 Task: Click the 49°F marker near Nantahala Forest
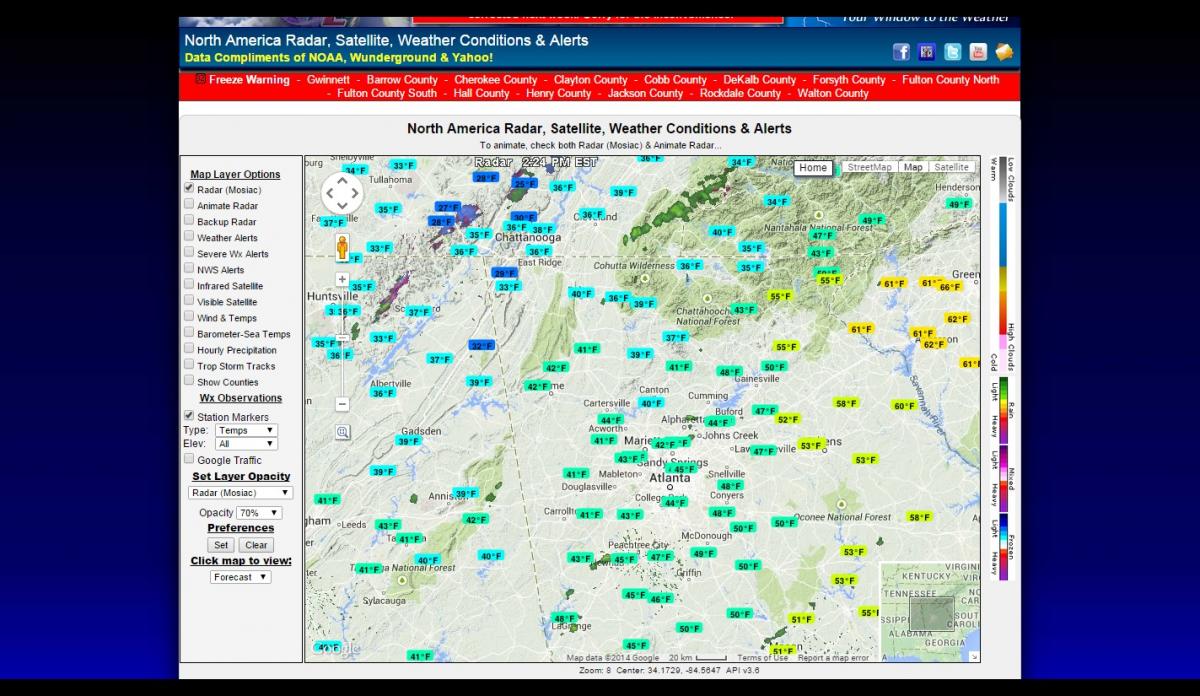[x=872, y=221]
